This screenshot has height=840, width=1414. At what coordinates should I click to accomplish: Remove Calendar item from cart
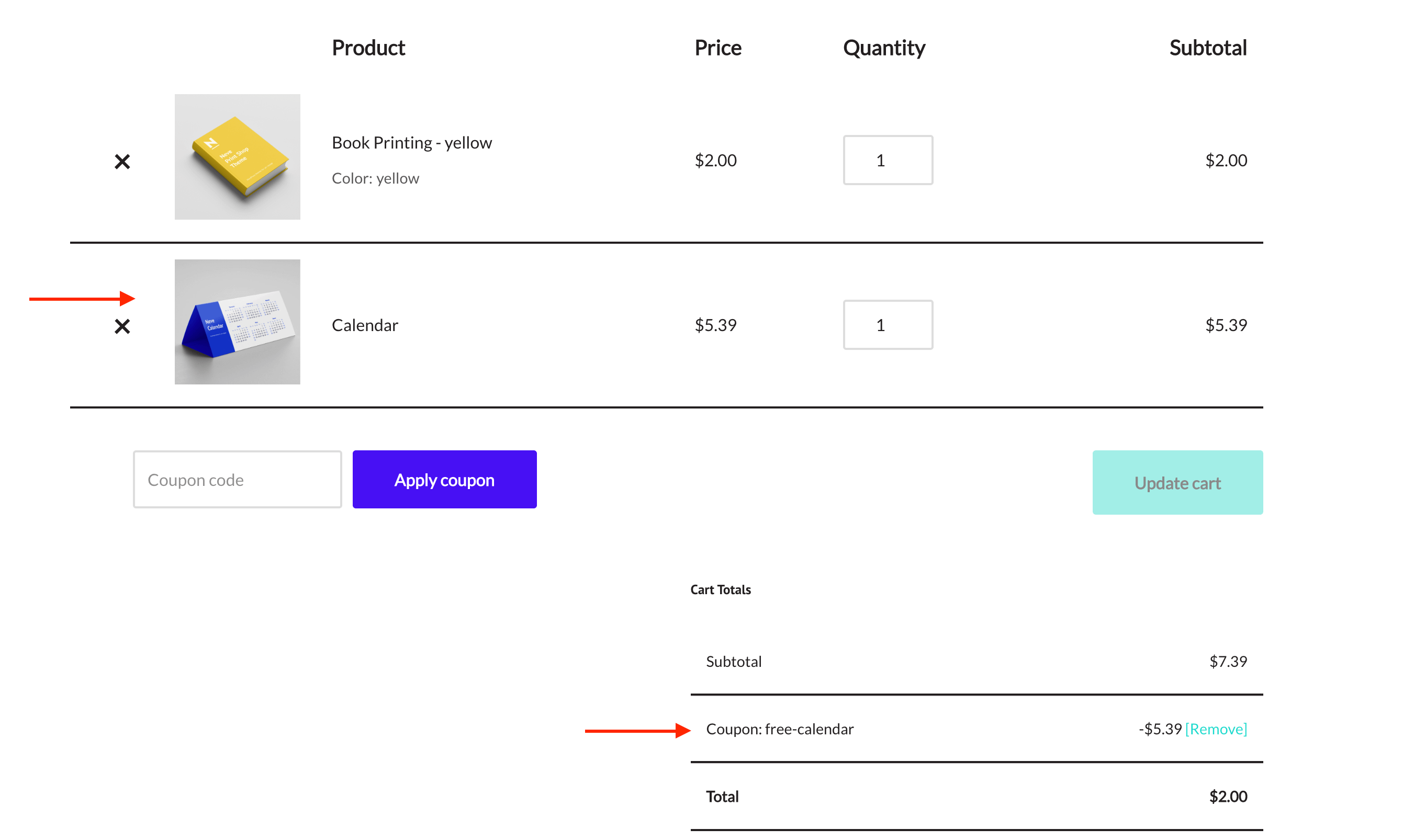(x=122, y=326)
